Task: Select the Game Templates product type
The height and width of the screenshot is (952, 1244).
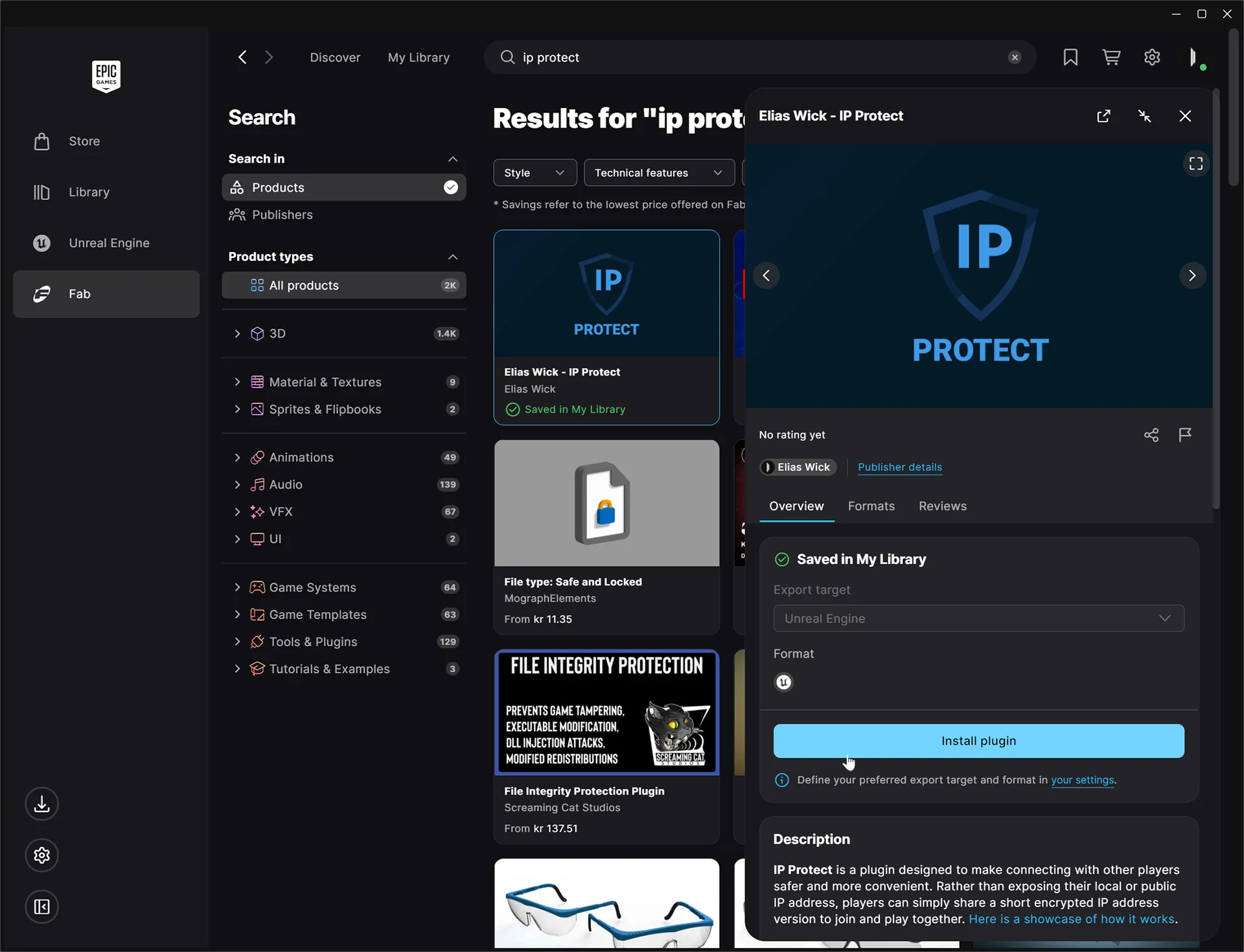Action: tap(344, 615)
